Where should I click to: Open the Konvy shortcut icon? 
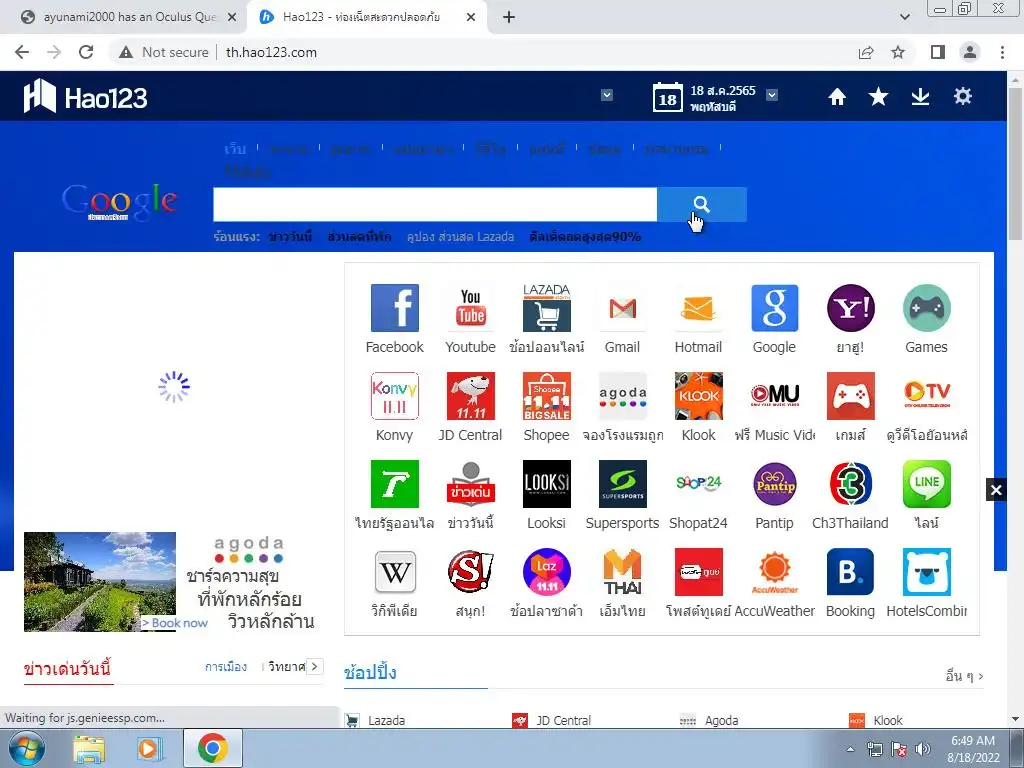[394, 396]
